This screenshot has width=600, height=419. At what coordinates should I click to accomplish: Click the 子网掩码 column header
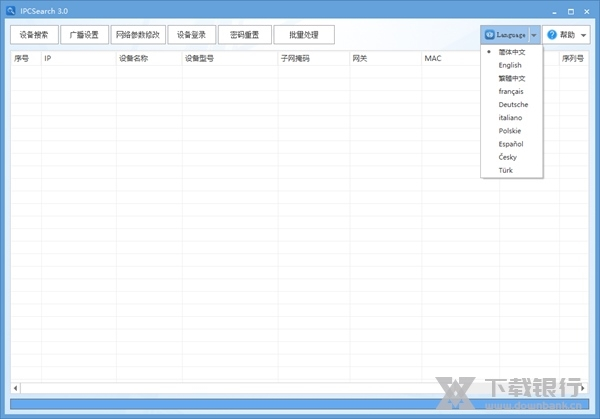[x=314, y=59]
